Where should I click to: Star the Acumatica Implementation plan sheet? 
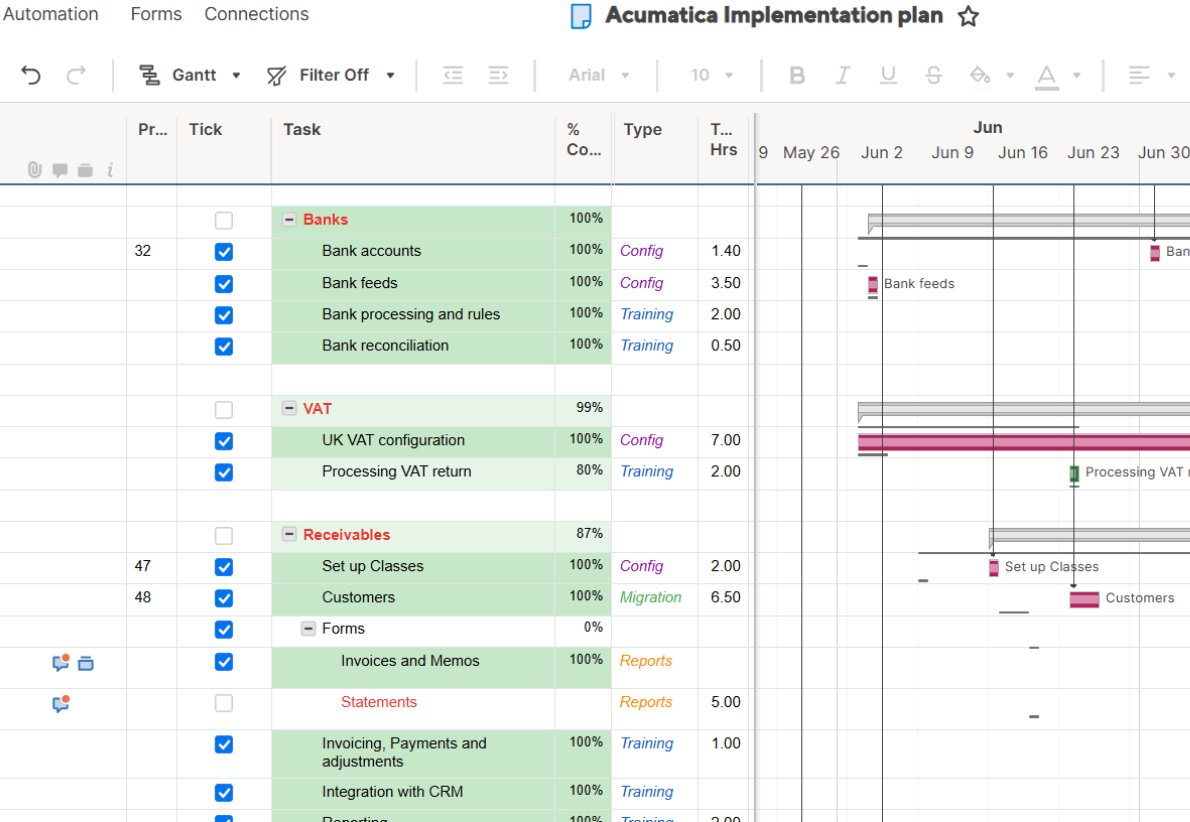coord(968,16)
